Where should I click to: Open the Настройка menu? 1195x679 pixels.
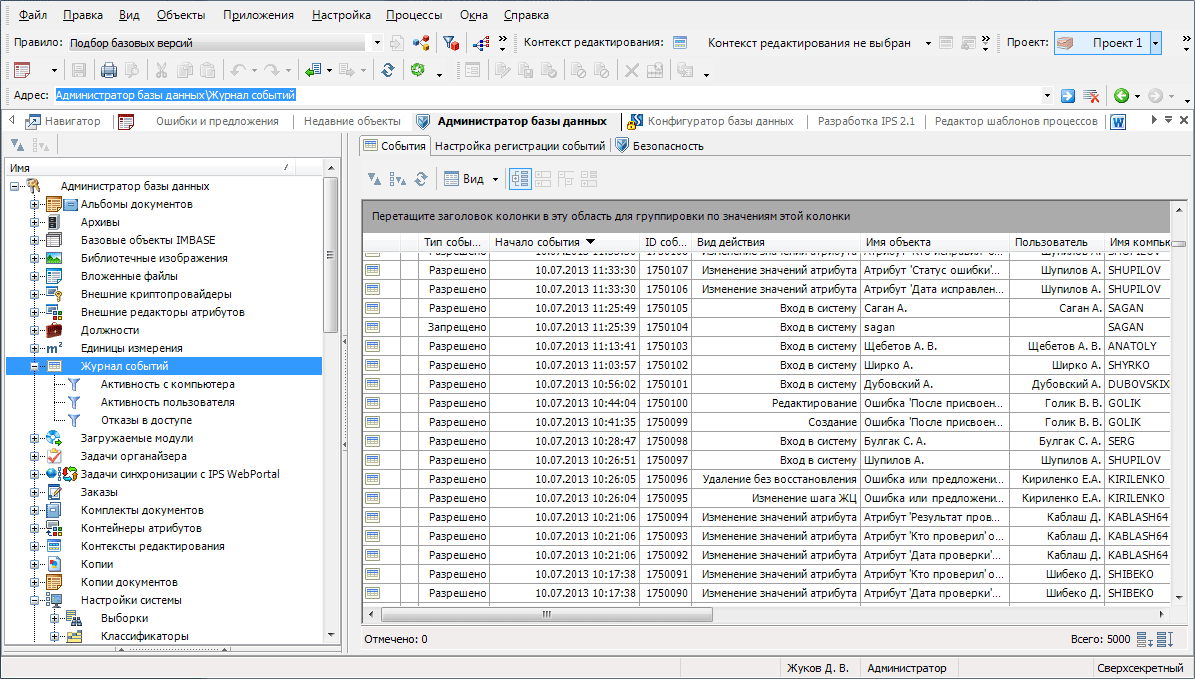click(x=340, y=15)
